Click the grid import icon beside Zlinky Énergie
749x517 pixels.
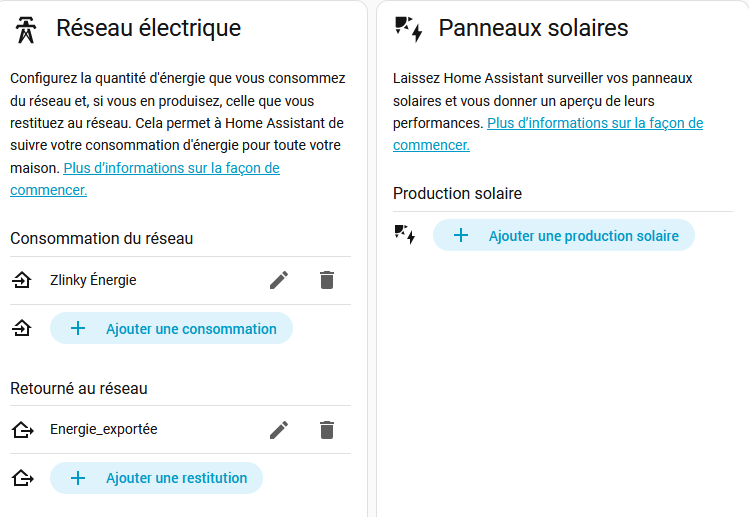(22, 281)
